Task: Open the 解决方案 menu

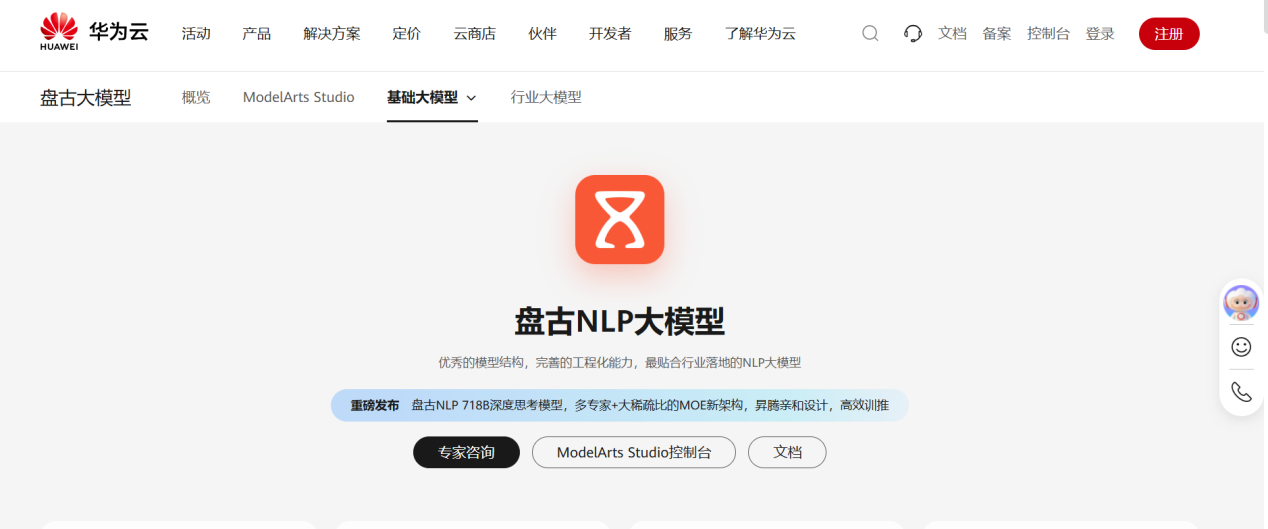Action: pyautogui.click(x=332, y=33)
